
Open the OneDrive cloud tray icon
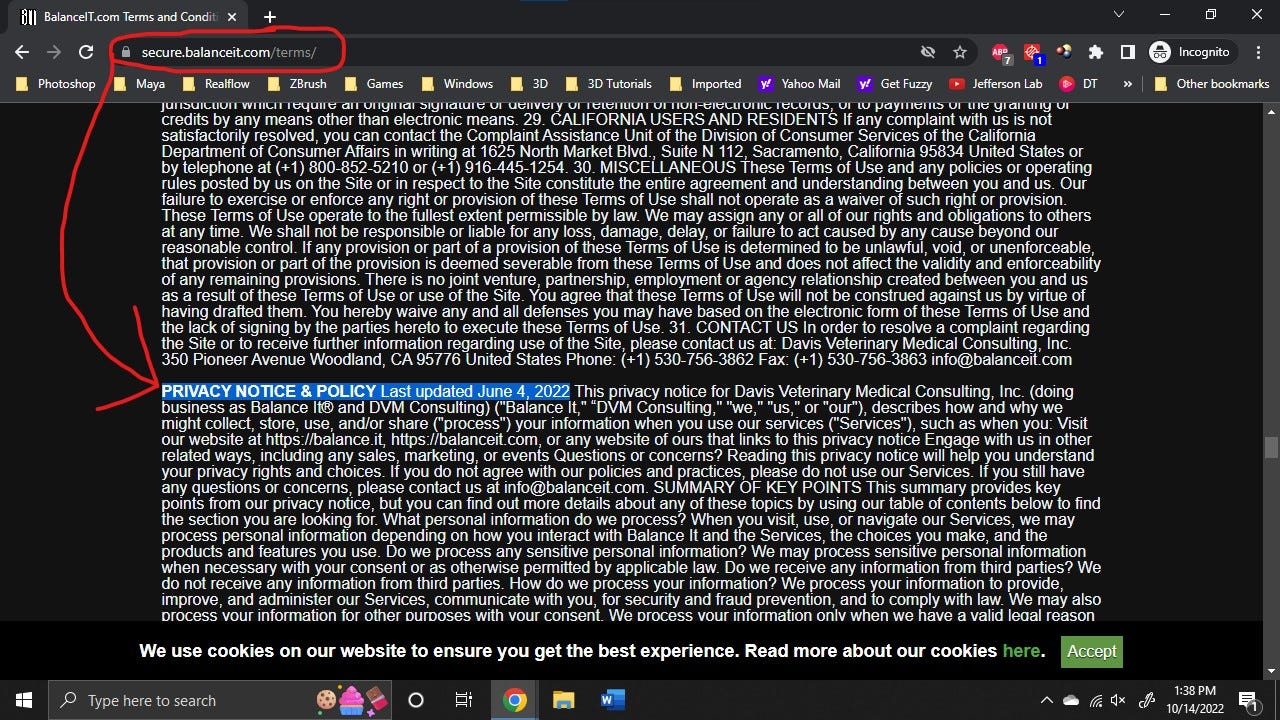1072,700
